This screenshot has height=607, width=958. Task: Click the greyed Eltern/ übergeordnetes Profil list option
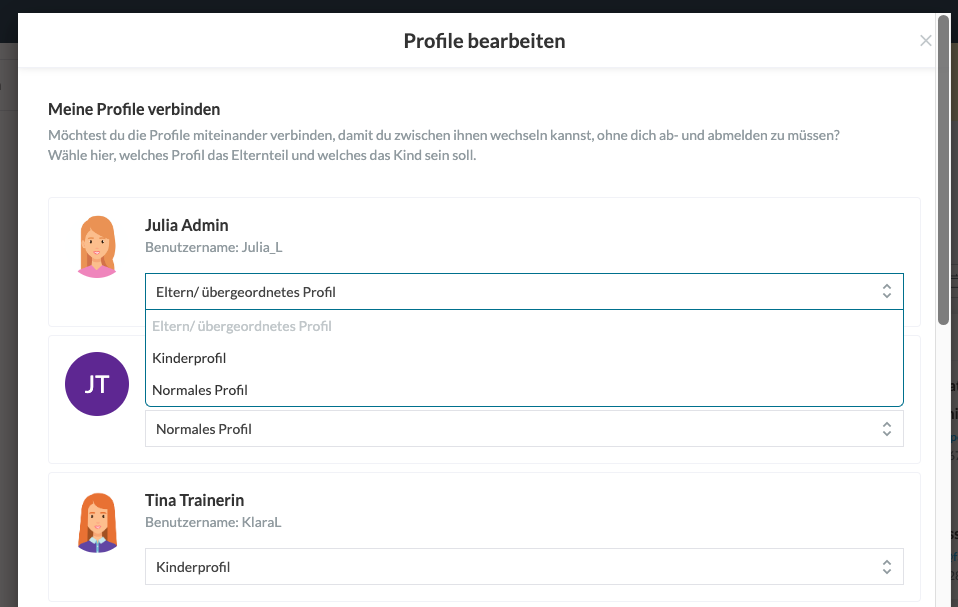[x=242, y=326]
